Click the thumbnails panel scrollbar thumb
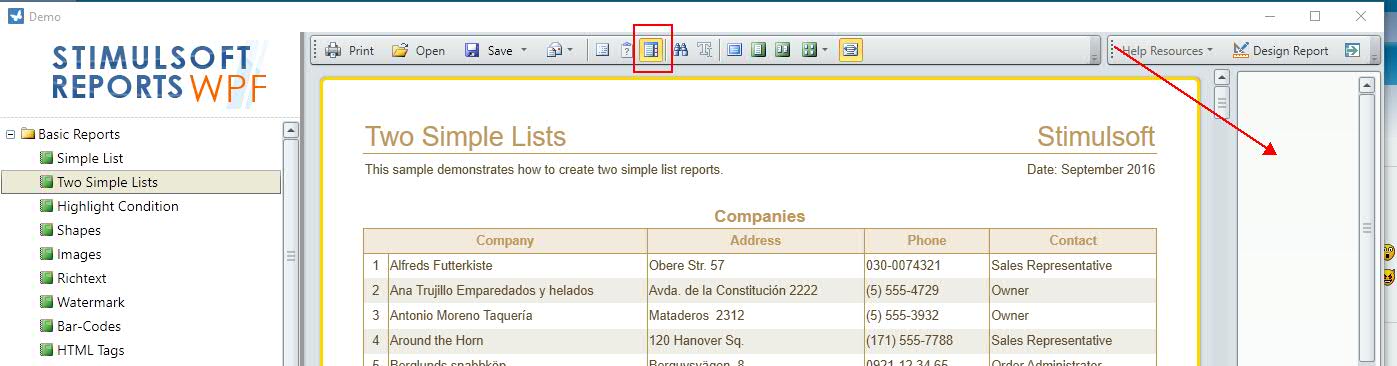Viewport: 1397px width, 366px height. pyautogui.click(x=1367, y=229)
